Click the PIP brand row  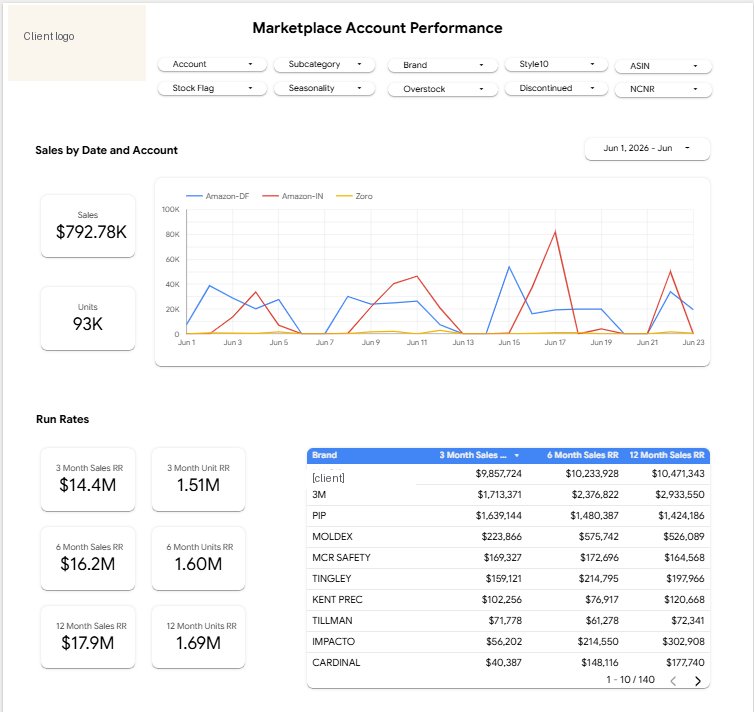tap(508, 516)
